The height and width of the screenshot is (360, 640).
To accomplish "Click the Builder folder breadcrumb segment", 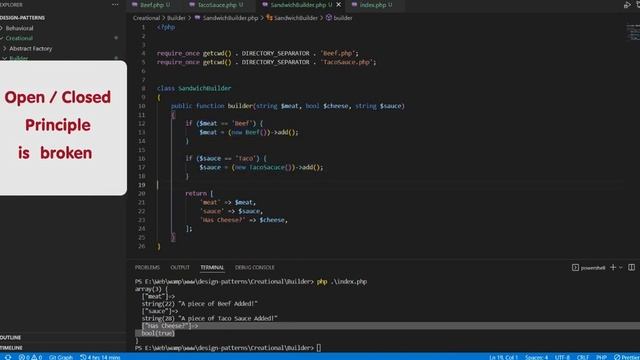I will click(176, 18).
